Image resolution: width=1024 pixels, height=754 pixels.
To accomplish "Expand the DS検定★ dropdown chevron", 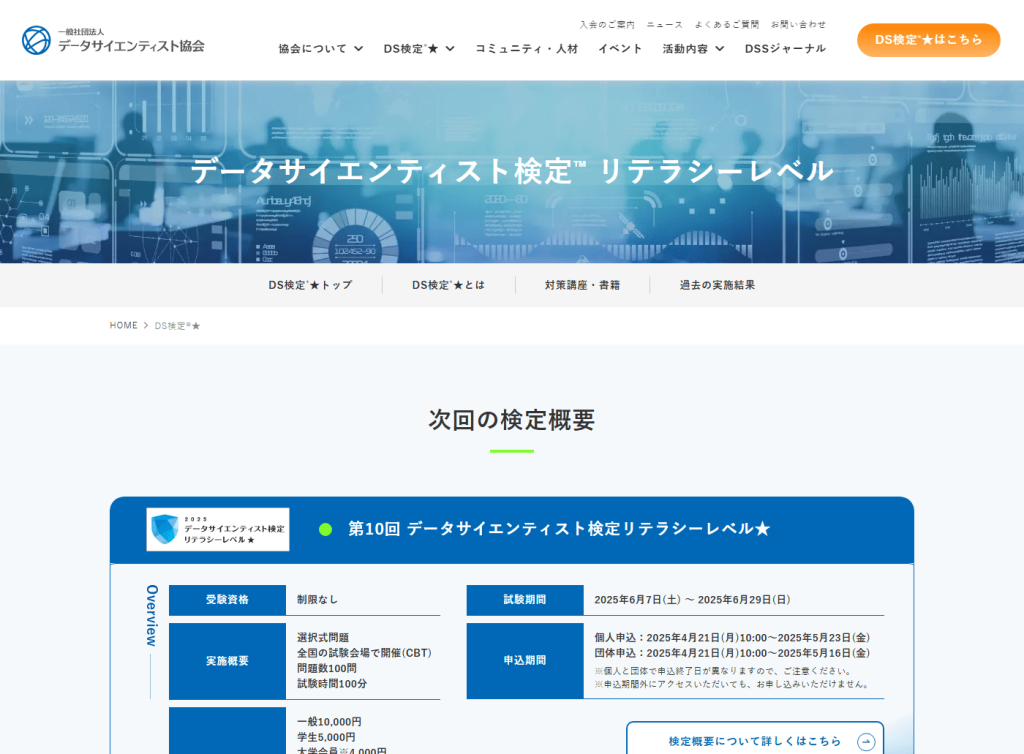I will pos(450,48).
